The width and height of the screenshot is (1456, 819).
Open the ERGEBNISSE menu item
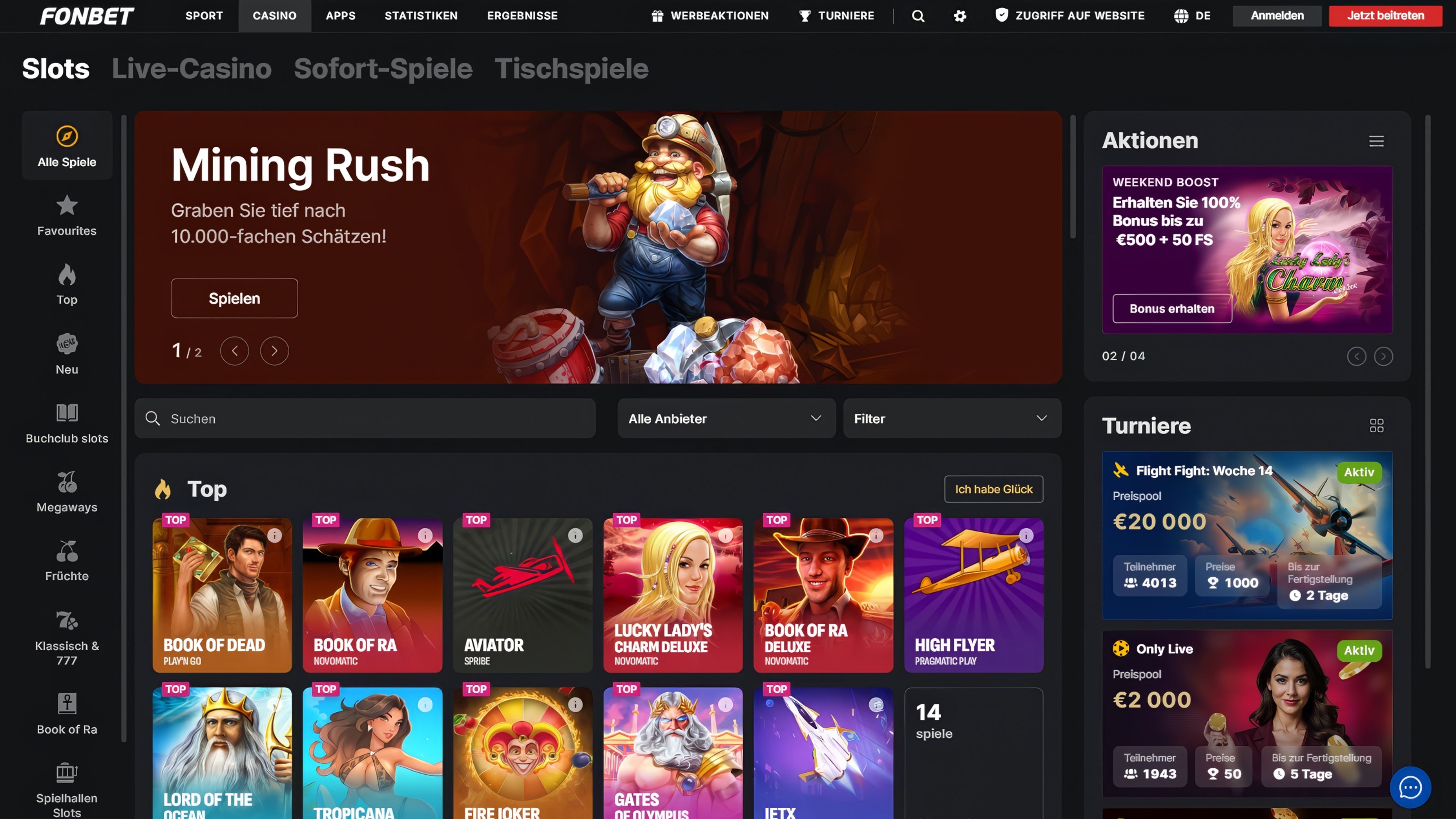tap(522, 16)
